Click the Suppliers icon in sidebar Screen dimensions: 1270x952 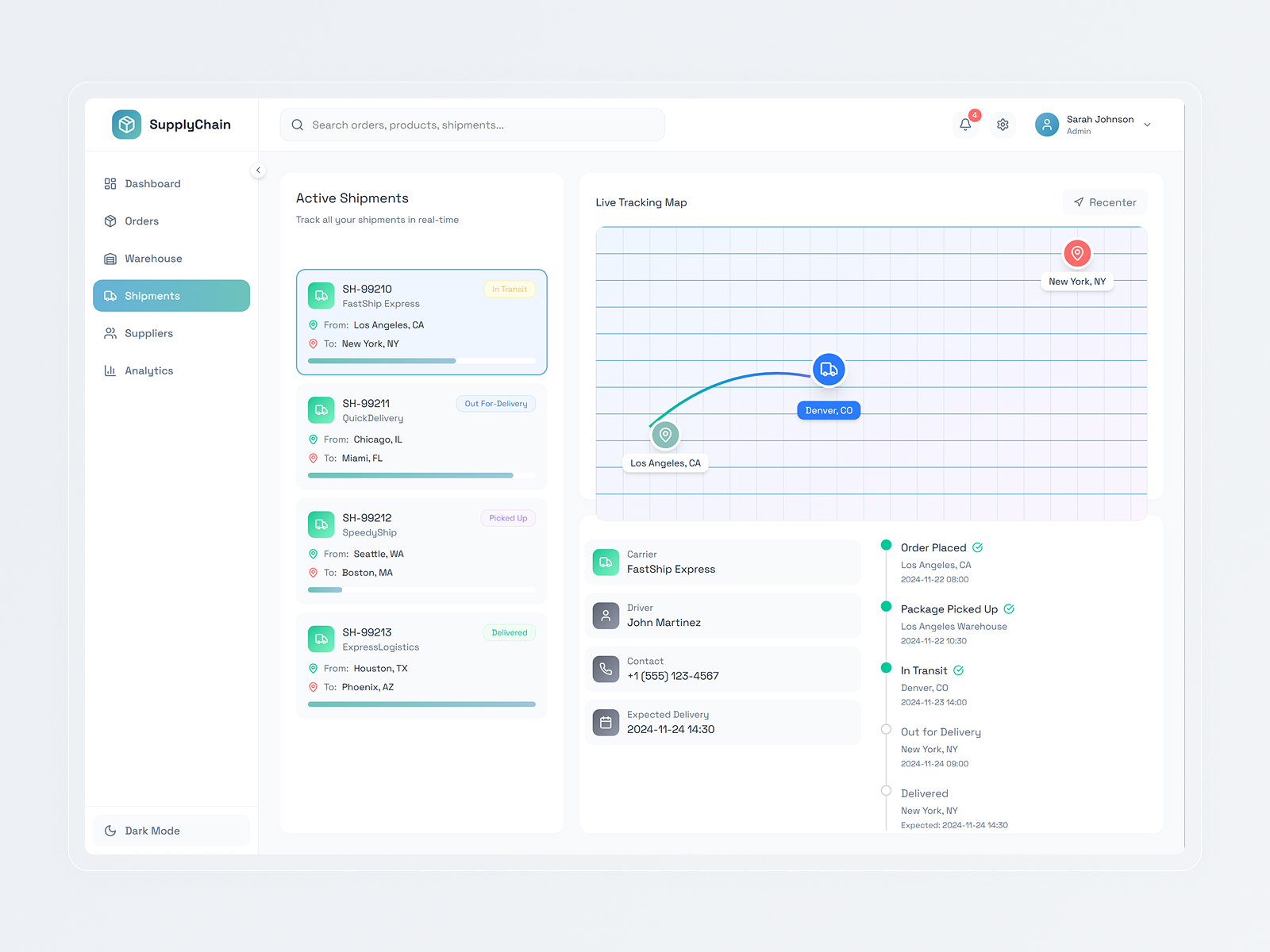click(x=110, y=333)
